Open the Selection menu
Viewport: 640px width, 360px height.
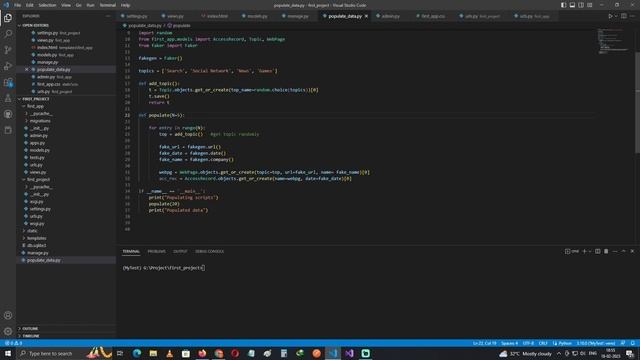pos(47,5)
